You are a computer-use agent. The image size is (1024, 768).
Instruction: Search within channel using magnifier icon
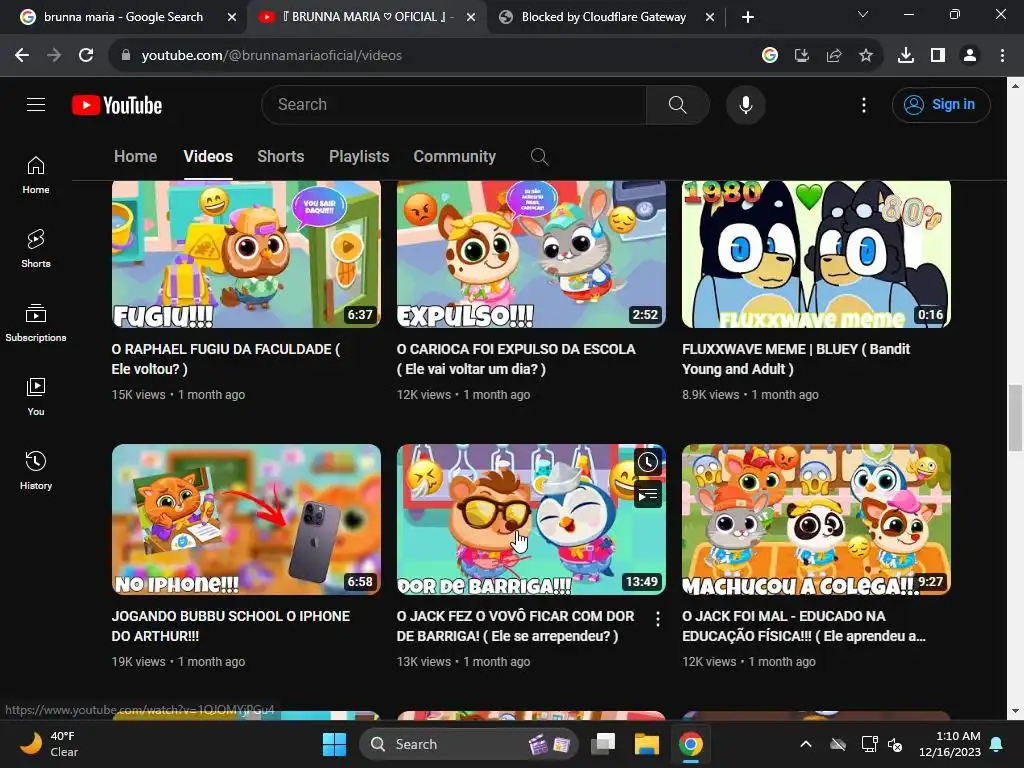point(539,157)
